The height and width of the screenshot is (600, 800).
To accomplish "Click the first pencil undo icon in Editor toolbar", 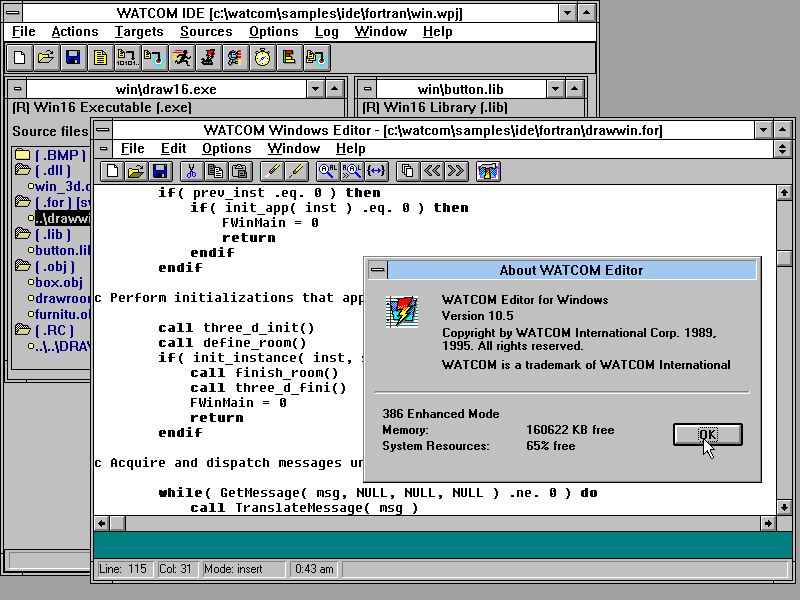I will coord(272,171).
